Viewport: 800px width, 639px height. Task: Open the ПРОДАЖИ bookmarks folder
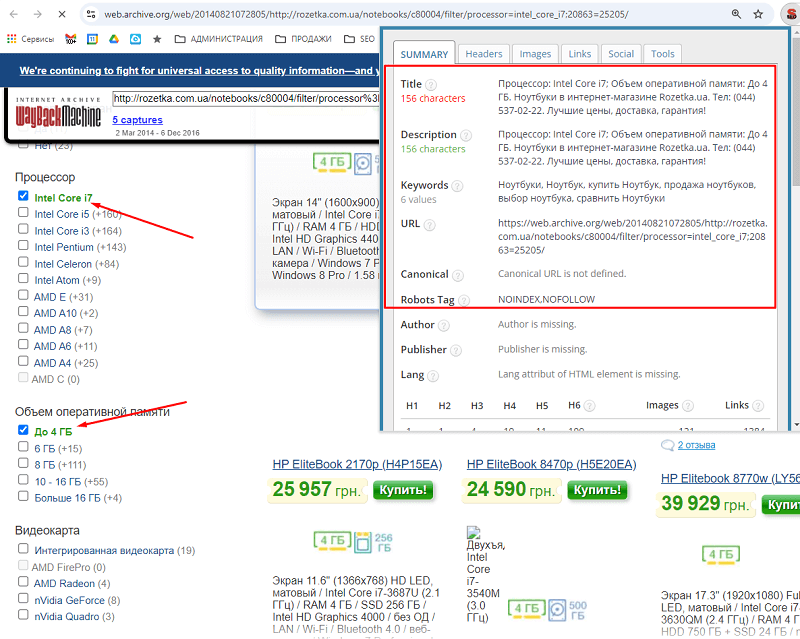(x=303, y=39)
